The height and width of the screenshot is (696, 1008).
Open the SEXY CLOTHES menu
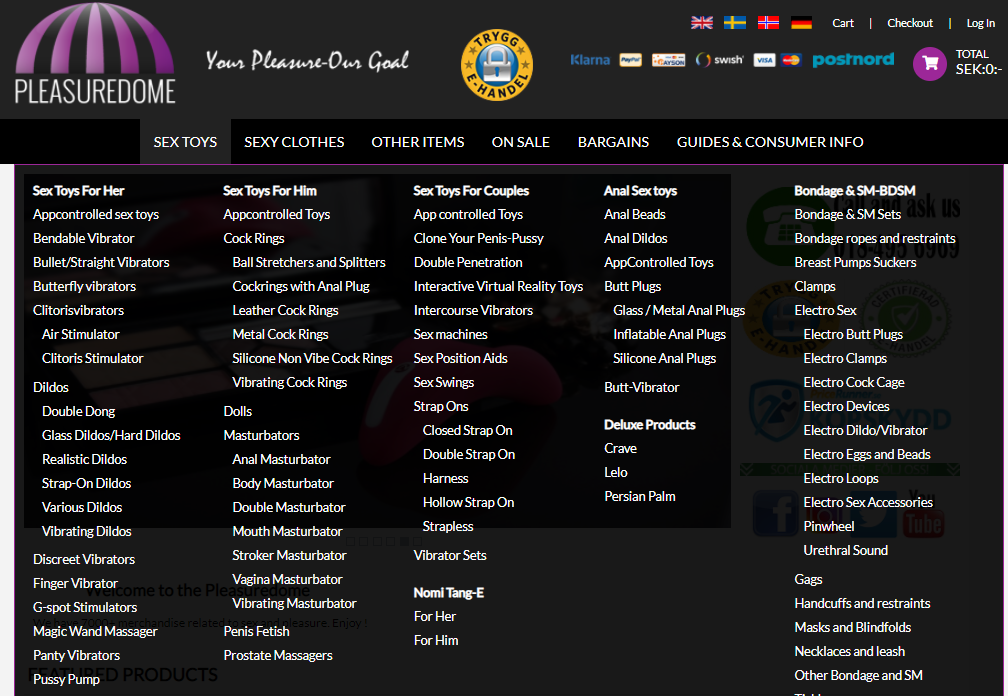tap(294, 141)
